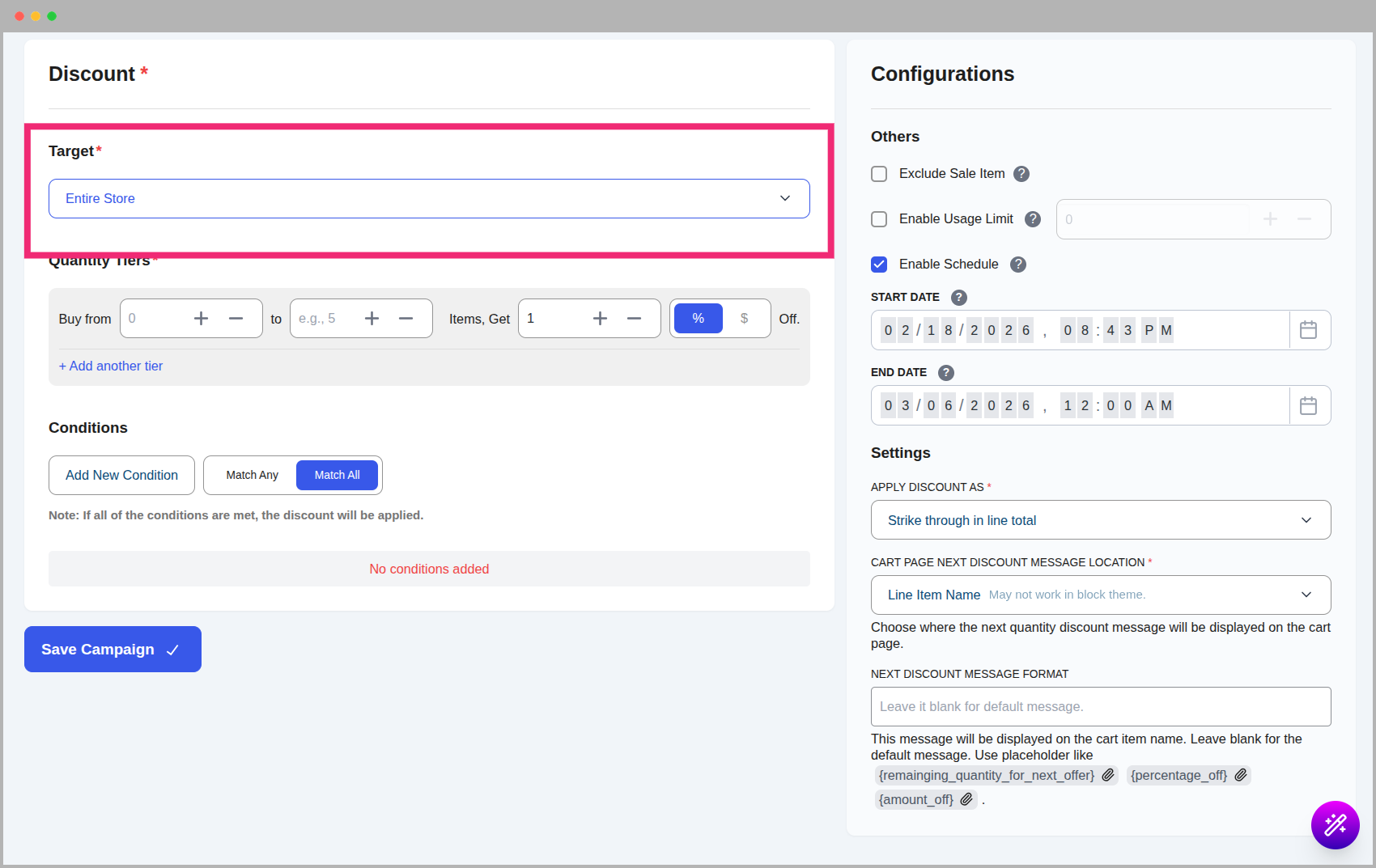Enable the Usage Limit checkbox
The width and height of the screenshot is (1376, 868).
[879, 219]
